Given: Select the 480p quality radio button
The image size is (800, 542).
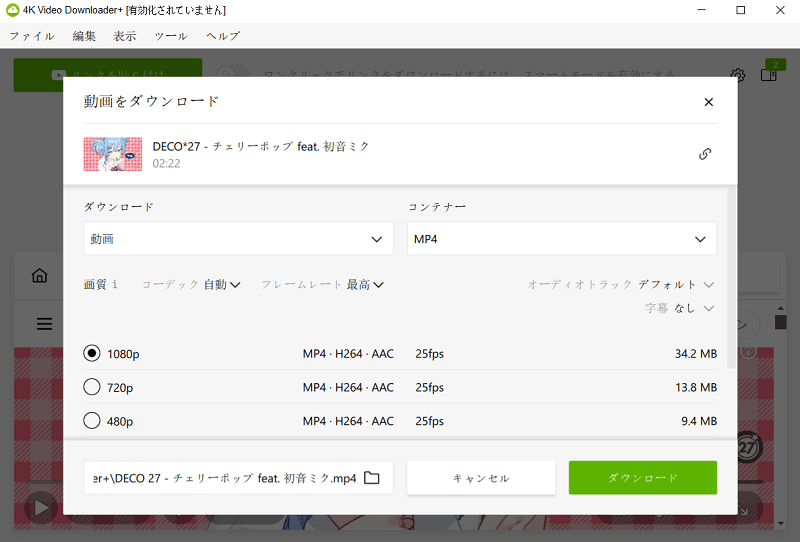Looking at the screenshot, I should (x=92, y=421).
